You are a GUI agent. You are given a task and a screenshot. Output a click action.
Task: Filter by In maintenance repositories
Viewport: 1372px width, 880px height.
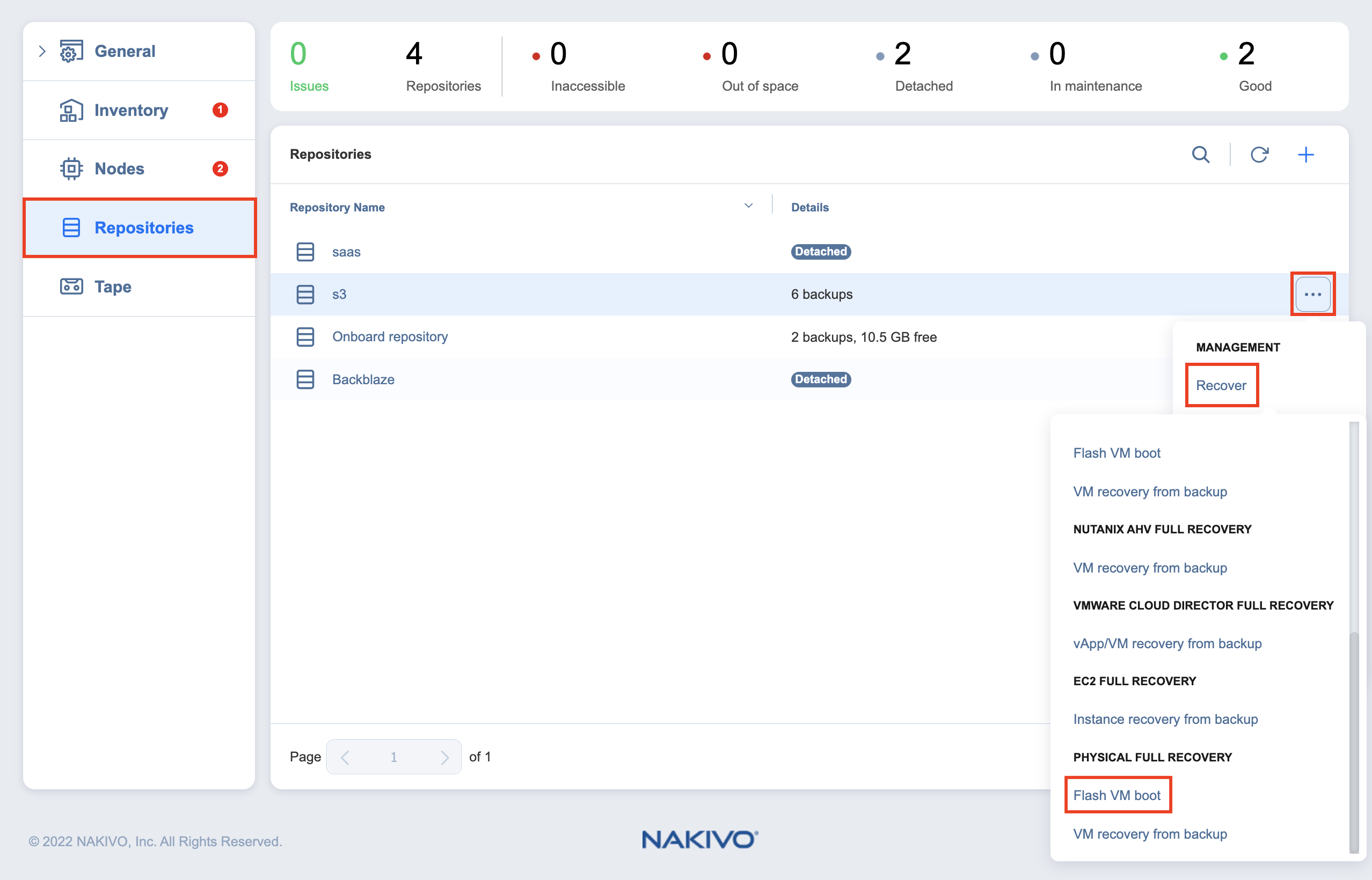(1086, 67)
